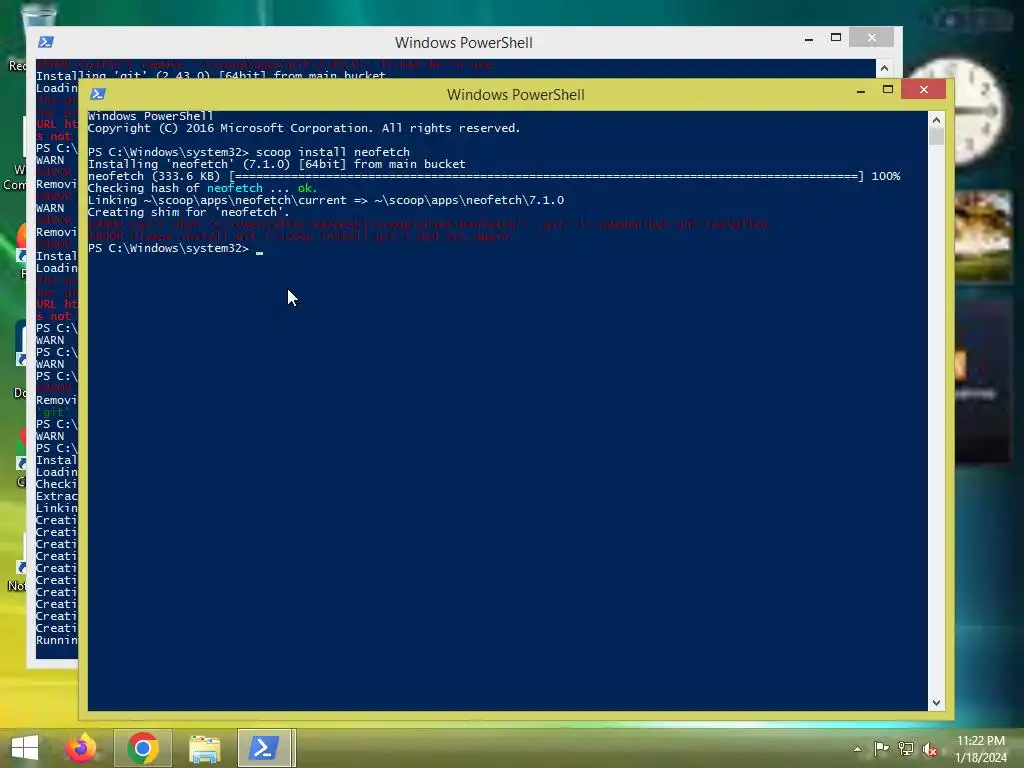This screenshot has height=768, width=1024.
Task: Click the slideshow picture gadget on desktop
Action: (983, 236)
